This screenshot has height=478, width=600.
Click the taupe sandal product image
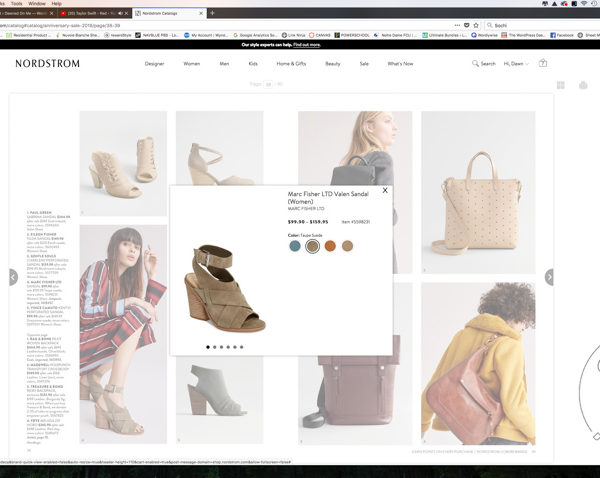click(225, 288)
